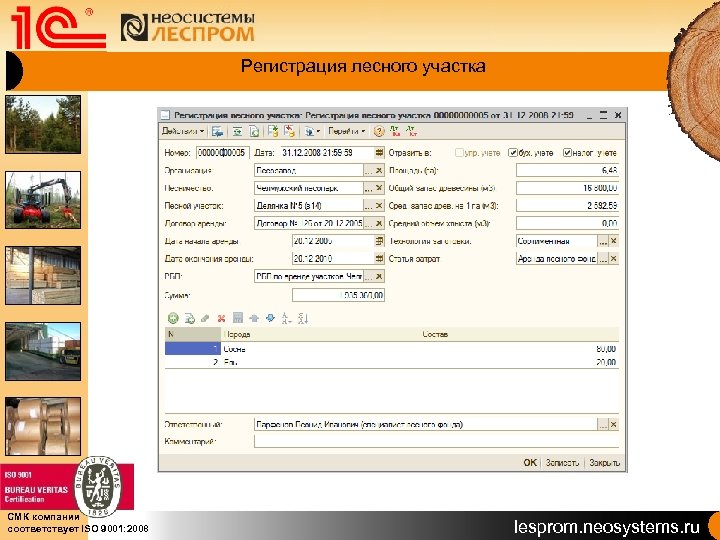Toggle the налог. учете checkbox
The image size is (720, 540).
[568, 153]
